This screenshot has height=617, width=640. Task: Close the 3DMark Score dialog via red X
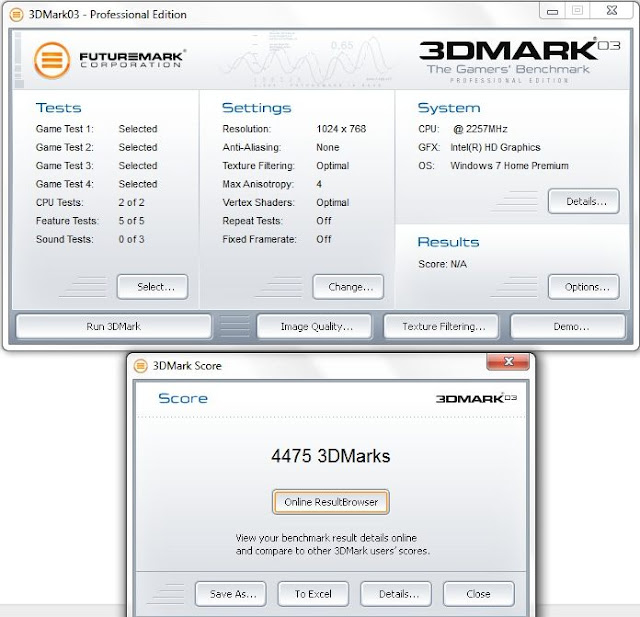pyautogui.click(x=508, y=362)
